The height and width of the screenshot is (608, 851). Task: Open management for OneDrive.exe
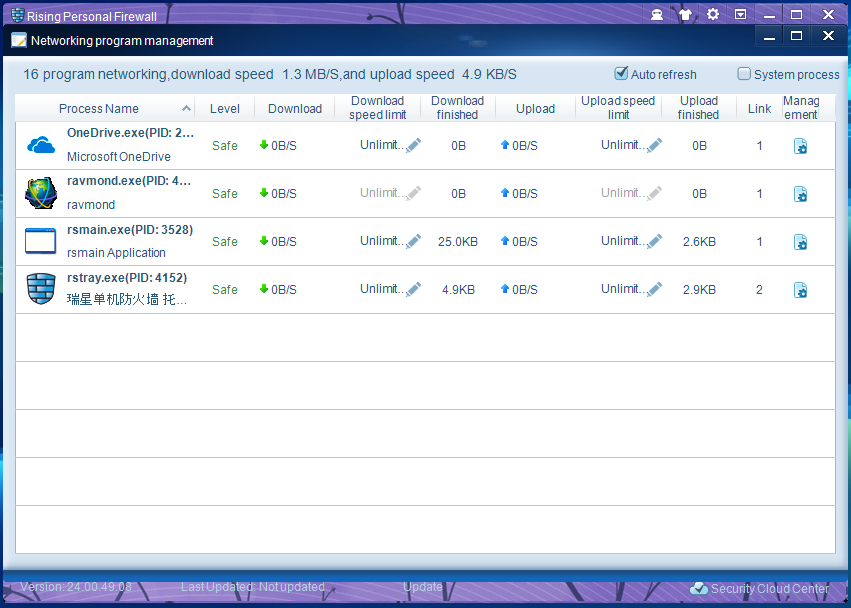[x=801, y=146]
